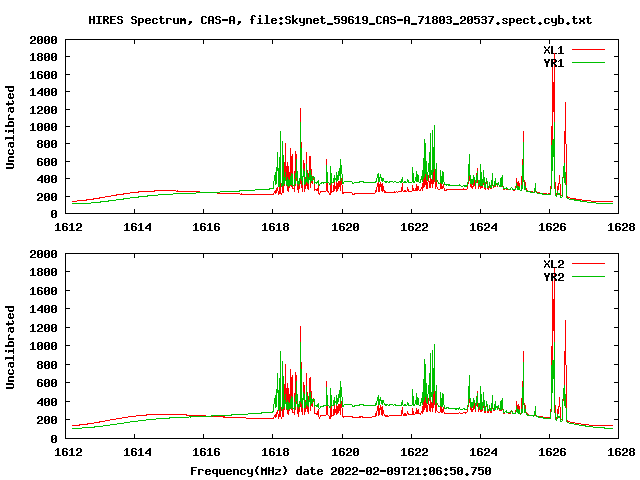
Task: Click the 1600 tick on the XL2/YR2 plot
Action: (x=43, y=291)
